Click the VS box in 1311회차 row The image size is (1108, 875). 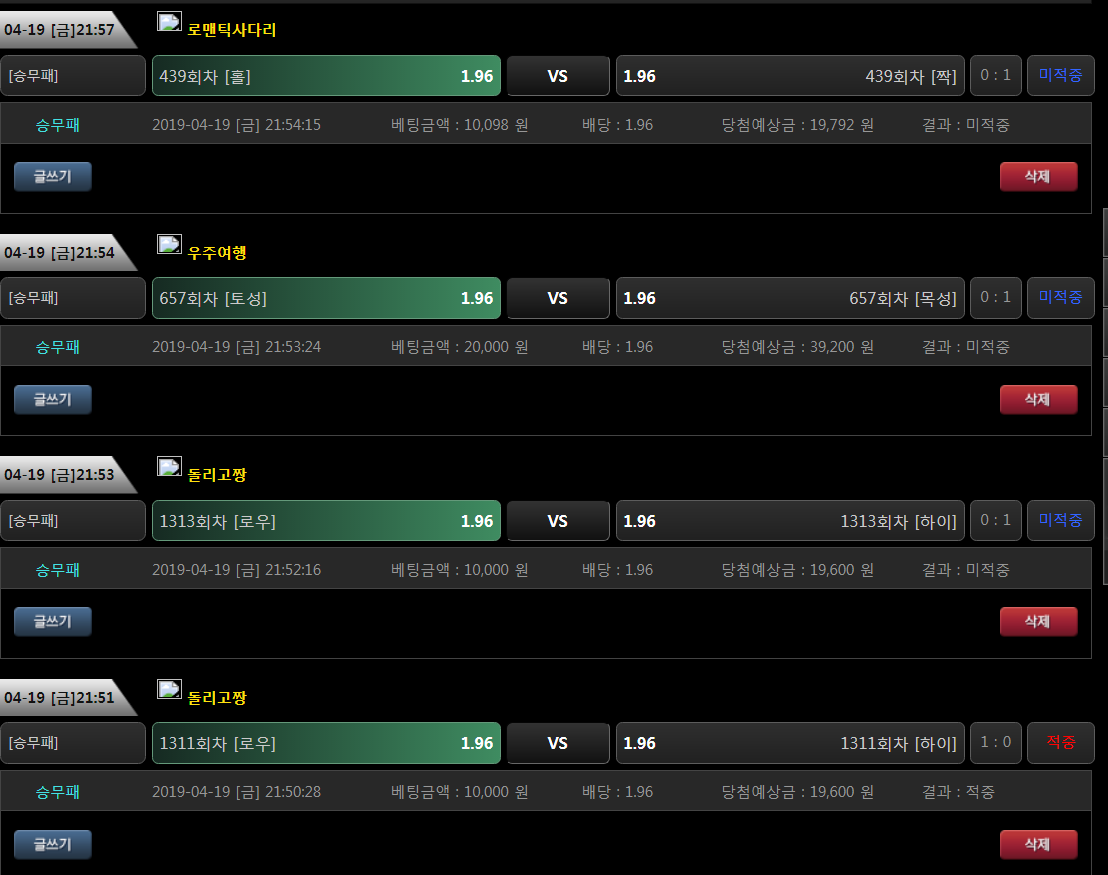[558, 744]
